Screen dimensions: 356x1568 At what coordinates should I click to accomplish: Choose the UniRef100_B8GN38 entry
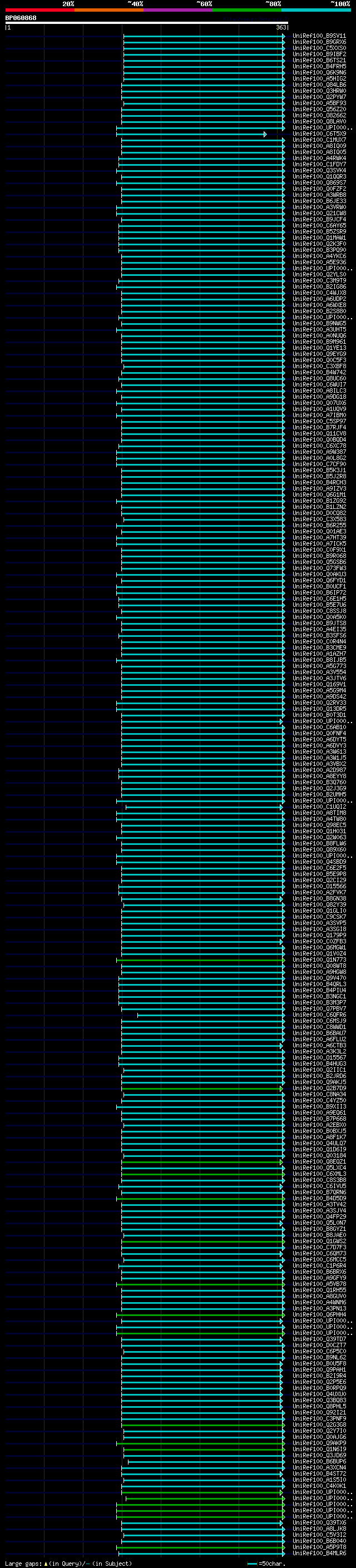[319, 898]
